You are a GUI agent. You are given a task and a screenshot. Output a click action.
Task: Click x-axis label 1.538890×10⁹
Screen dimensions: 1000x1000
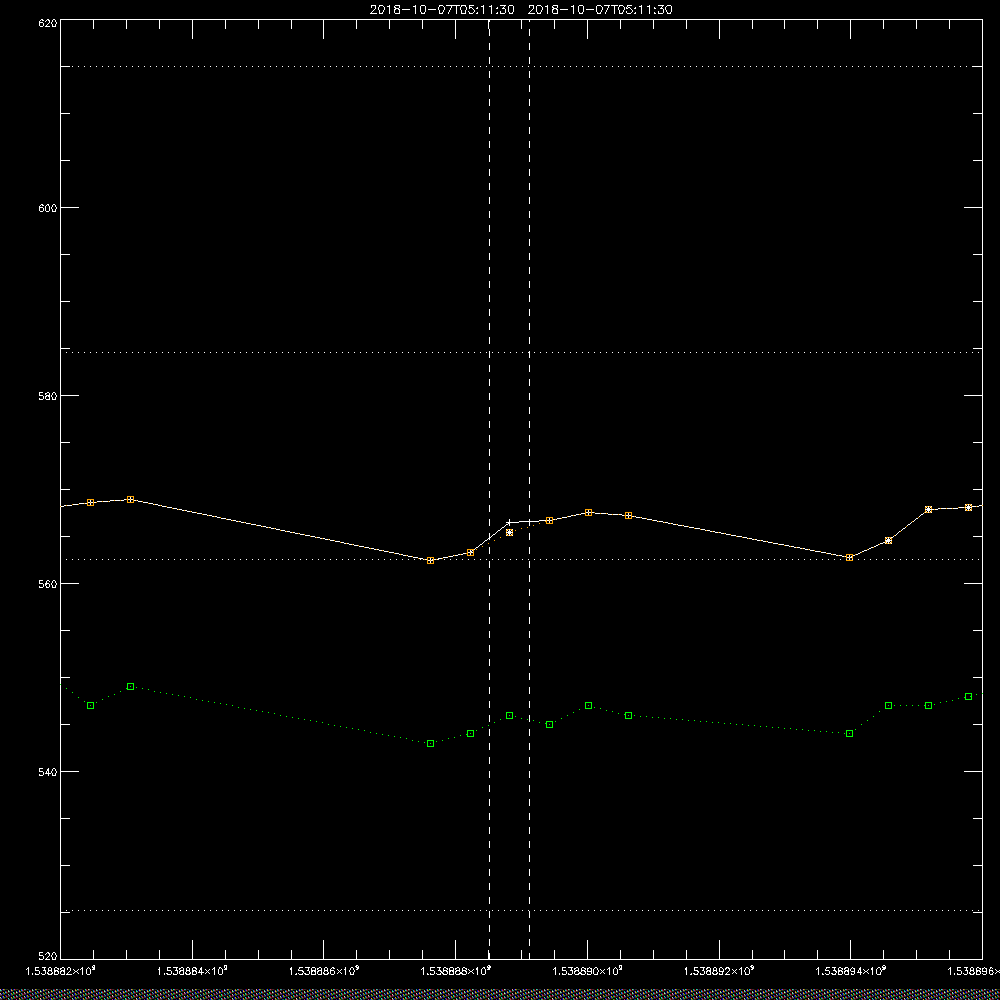click(x=587, y=971)
